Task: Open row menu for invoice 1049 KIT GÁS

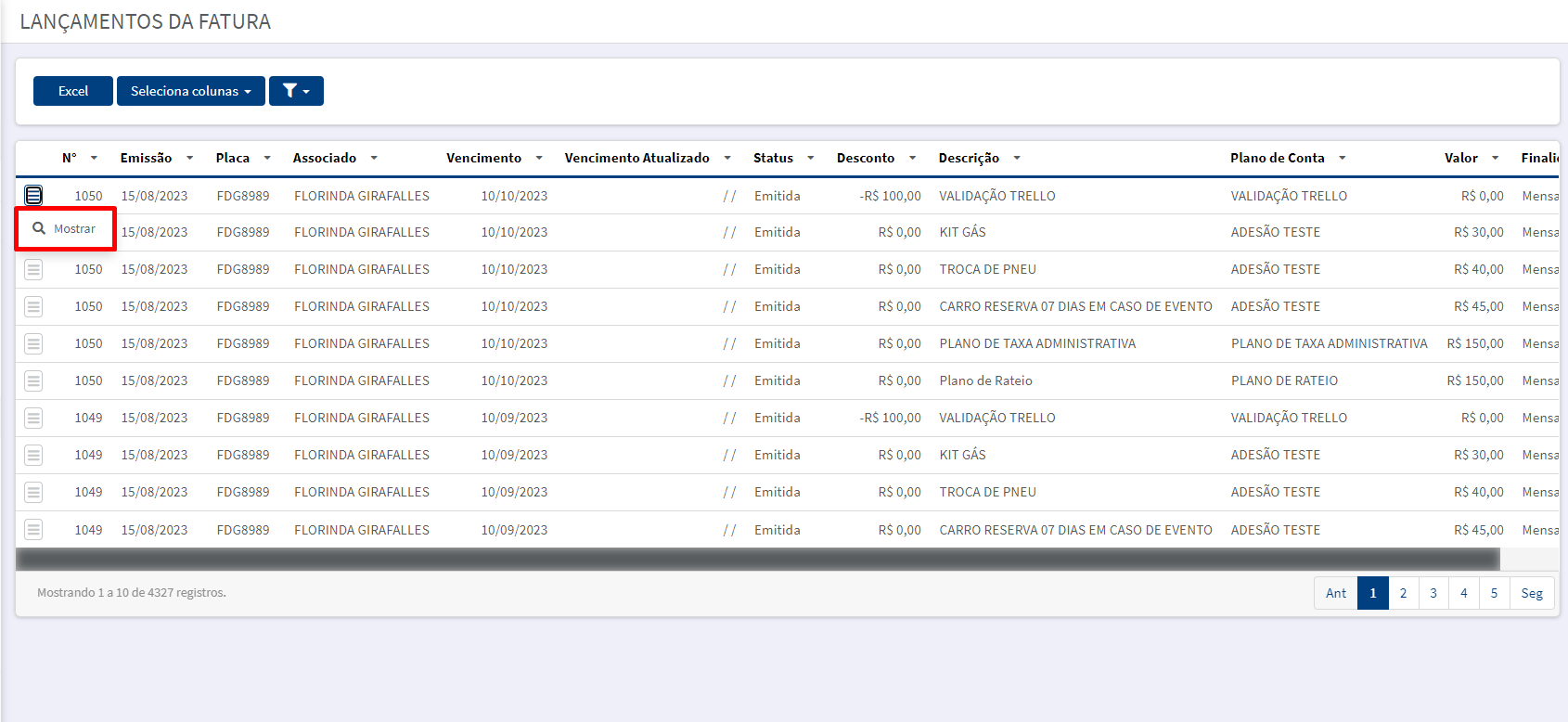Action: point(33,455)
